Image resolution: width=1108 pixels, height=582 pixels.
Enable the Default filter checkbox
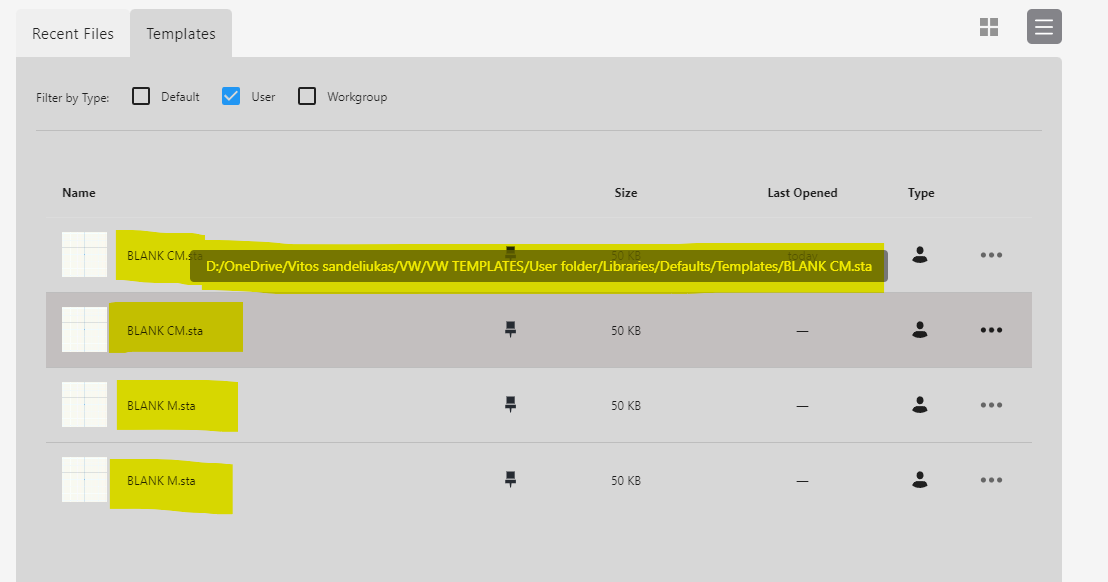point(142,97)
